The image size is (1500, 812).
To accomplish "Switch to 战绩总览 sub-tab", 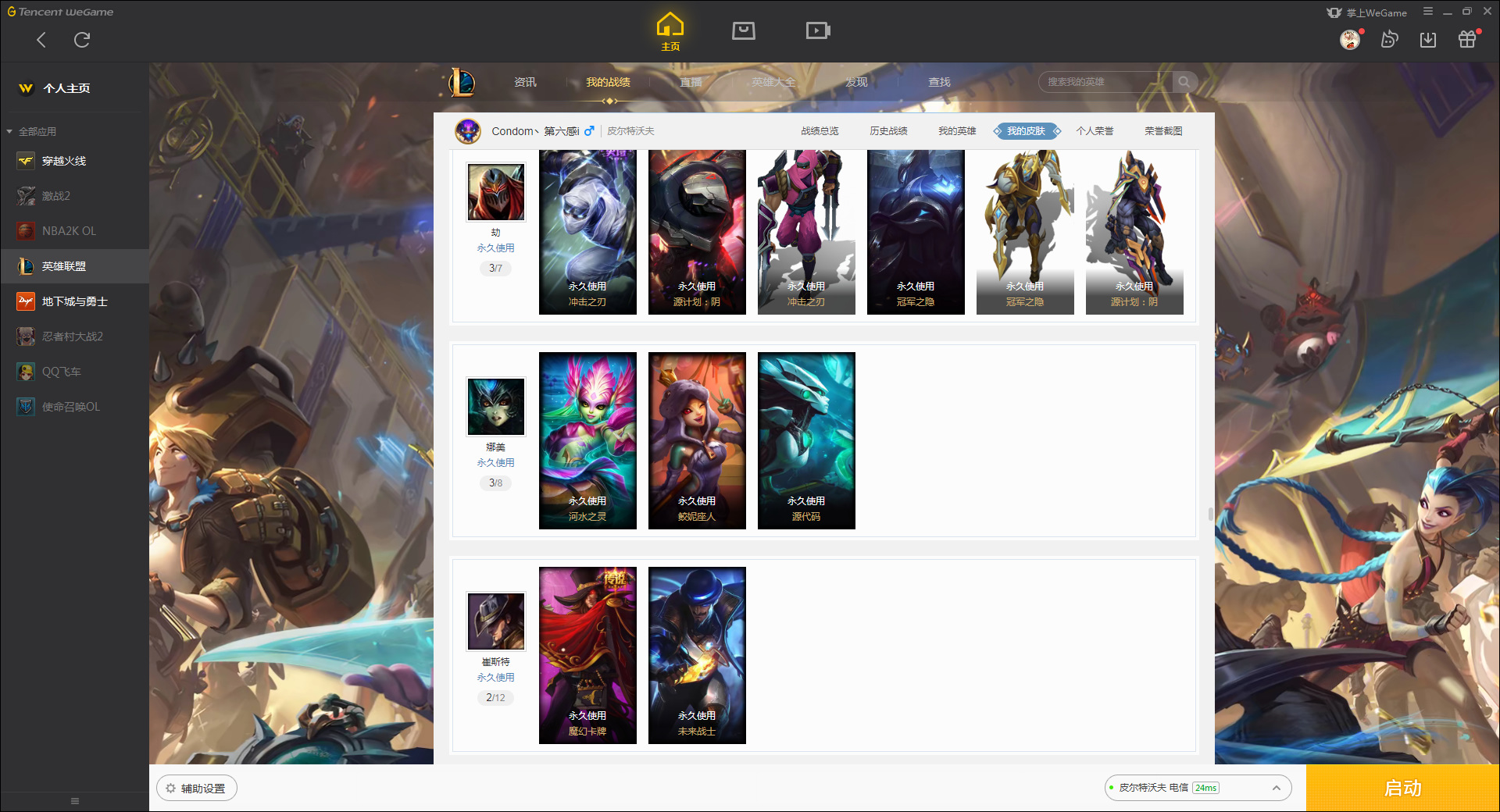I will 820,131.
